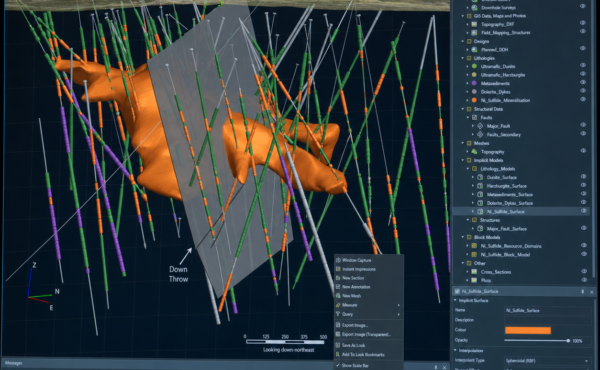Click the XYZ orientation axes widget
This screenshot has height=370, width=600.
[x=41, y=286]
